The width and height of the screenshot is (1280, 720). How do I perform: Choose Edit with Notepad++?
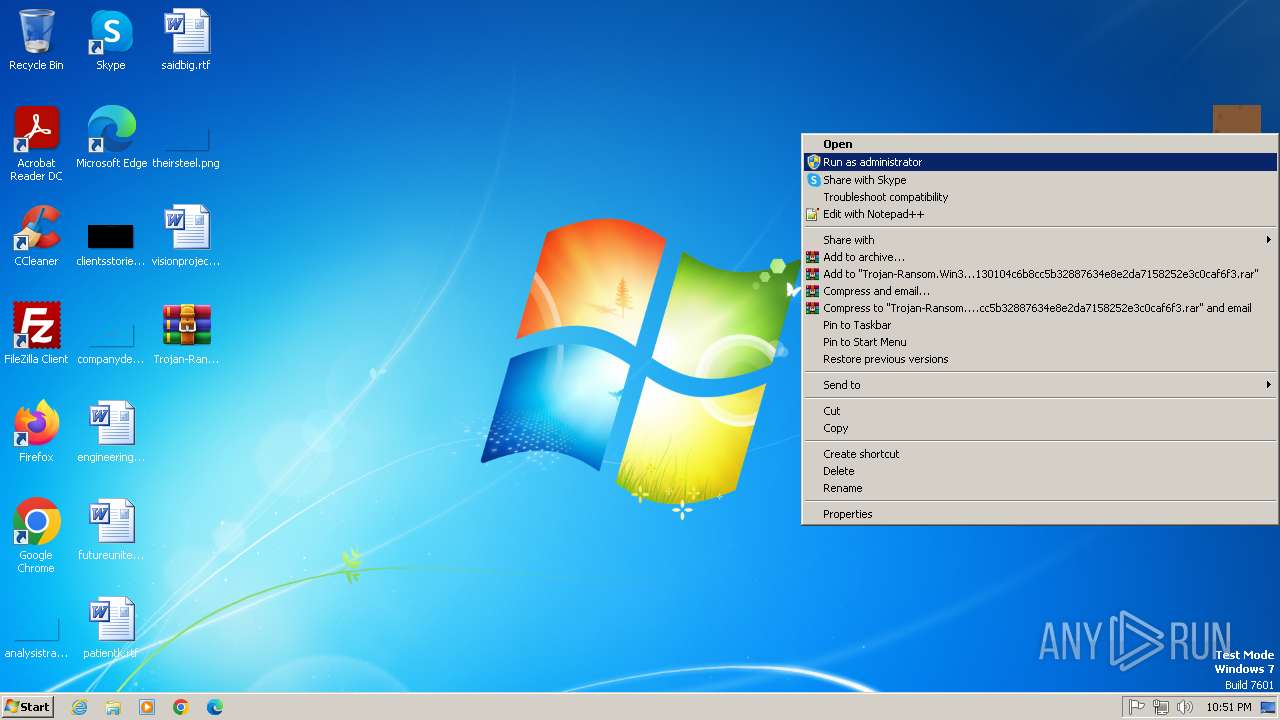[1040, 214]
